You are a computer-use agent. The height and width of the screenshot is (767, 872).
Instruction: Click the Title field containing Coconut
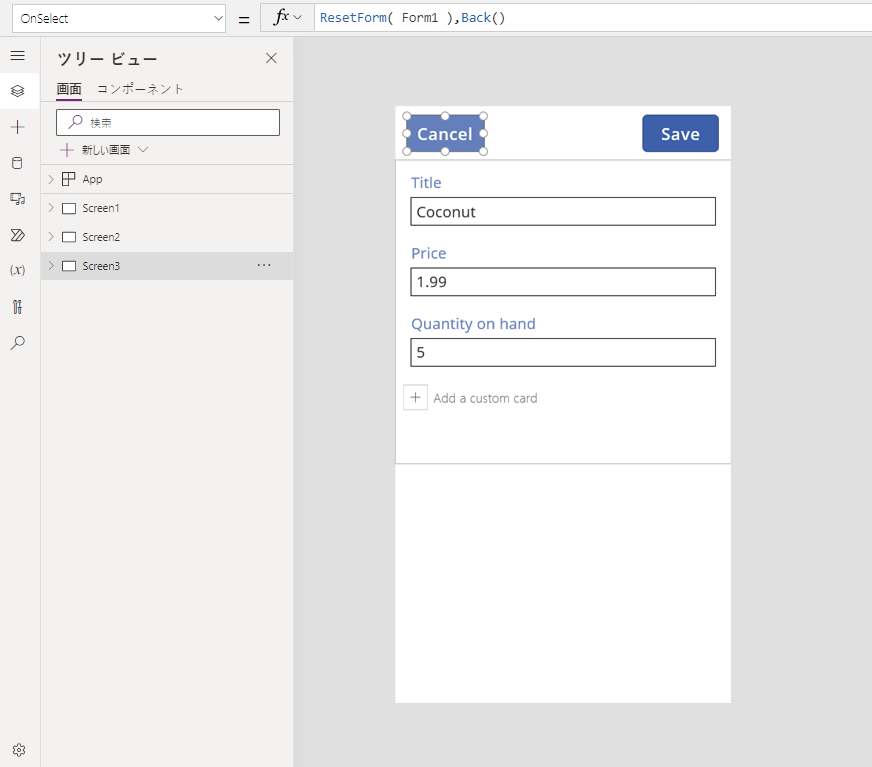tap(563, 211)
